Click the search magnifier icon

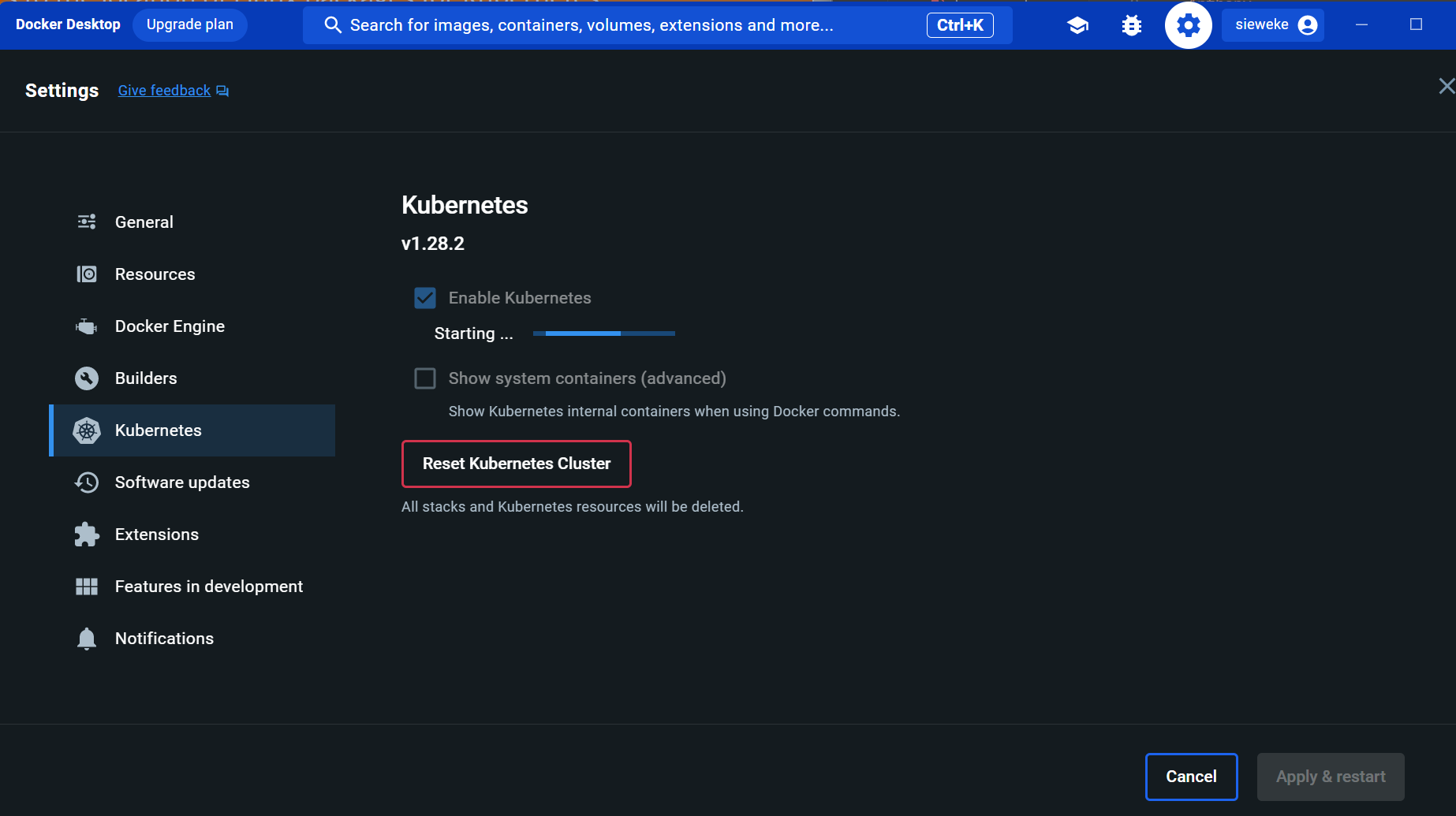tap(333, 25)
